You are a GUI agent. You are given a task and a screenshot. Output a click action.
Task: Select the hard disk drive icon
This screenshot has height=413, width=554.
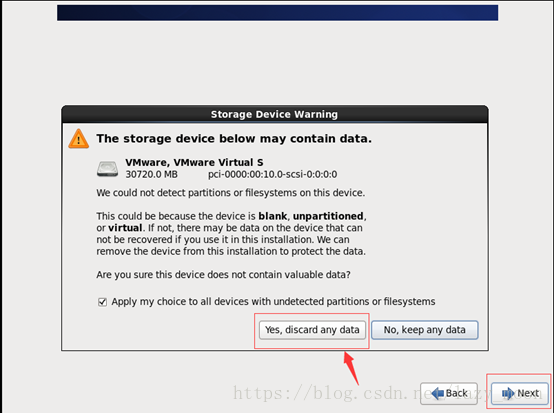107,169
